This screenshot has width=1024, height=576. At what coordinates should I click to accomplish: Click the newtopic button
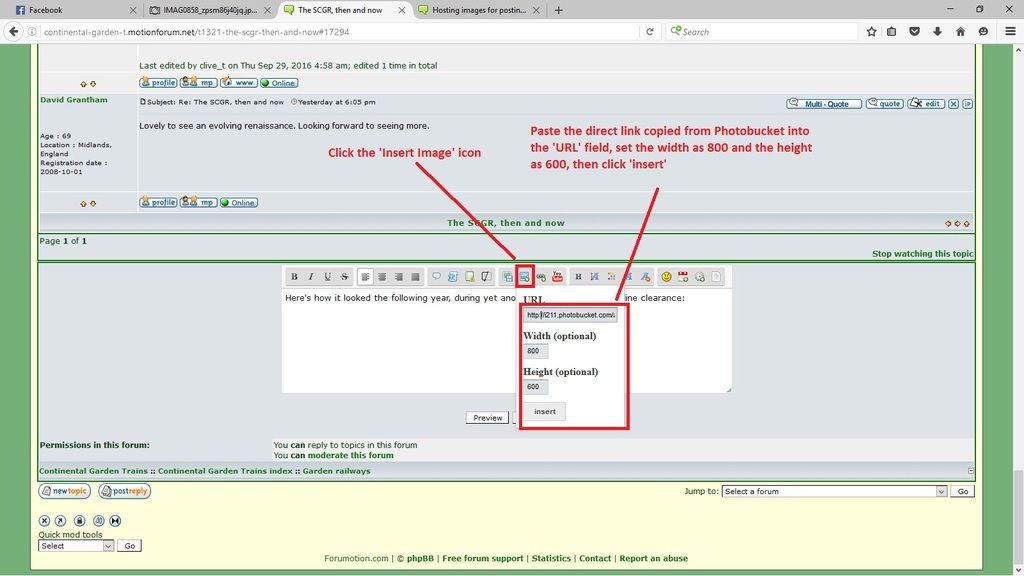pyautogui.click(x=64, y=491)
